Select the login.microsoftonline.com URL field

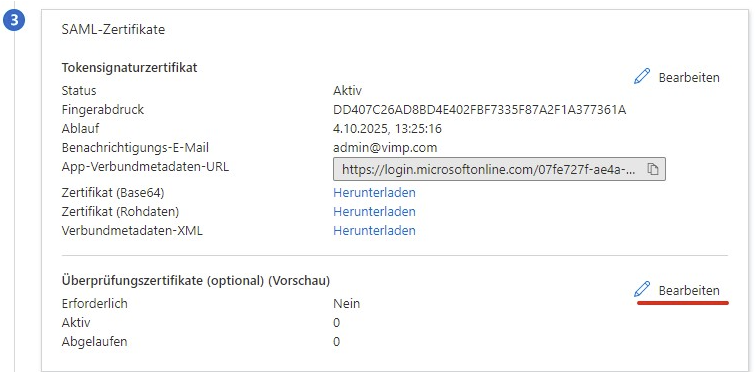coord(499,169)
